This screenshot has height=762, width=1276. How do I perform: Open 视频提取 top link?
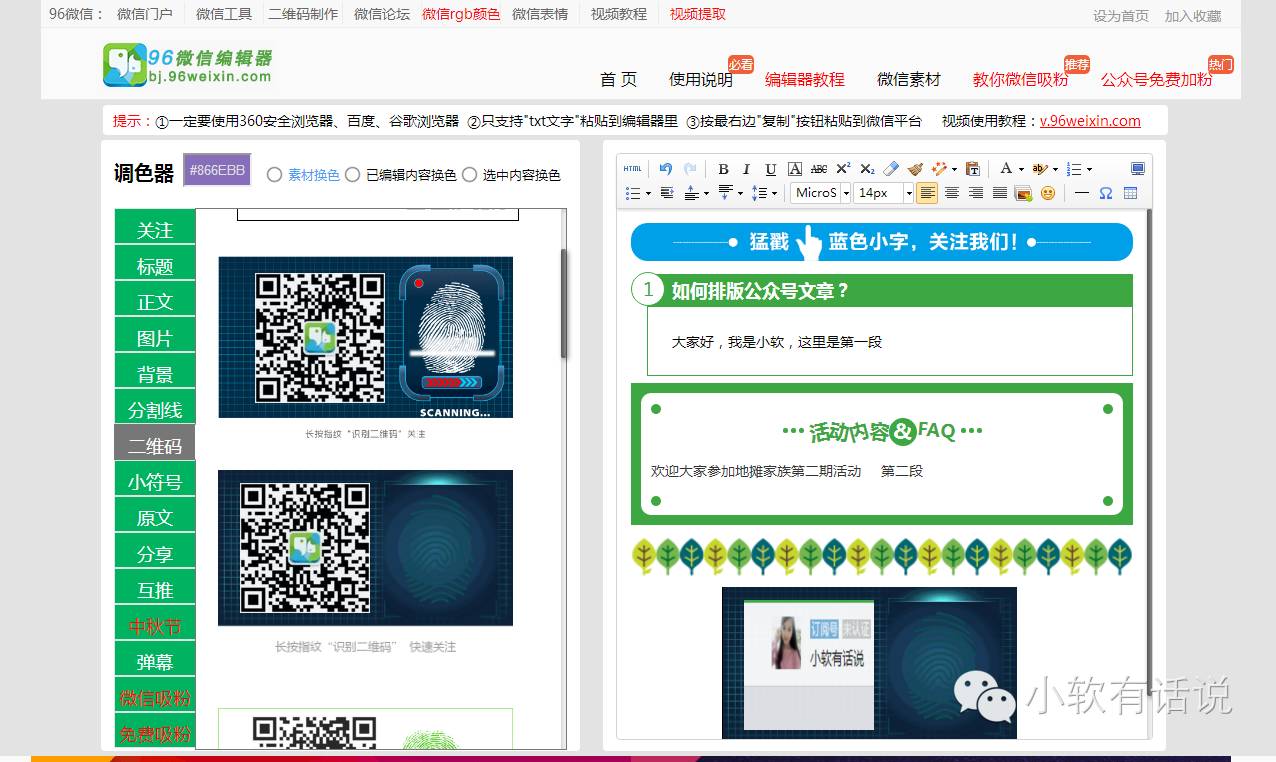(x=698, y=14)
